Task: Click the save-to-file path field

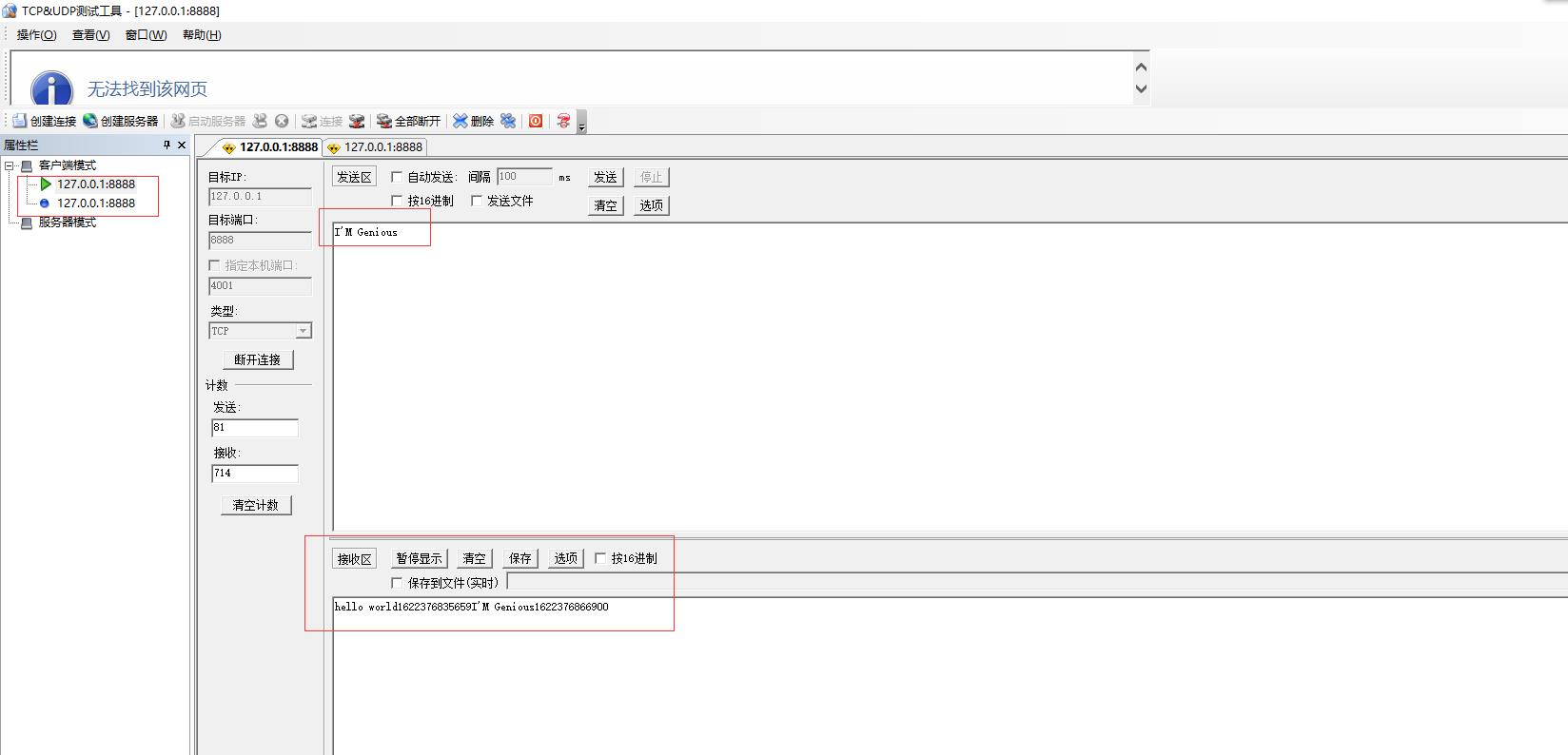Action: pyautogui.click(x=1037, y=582)
